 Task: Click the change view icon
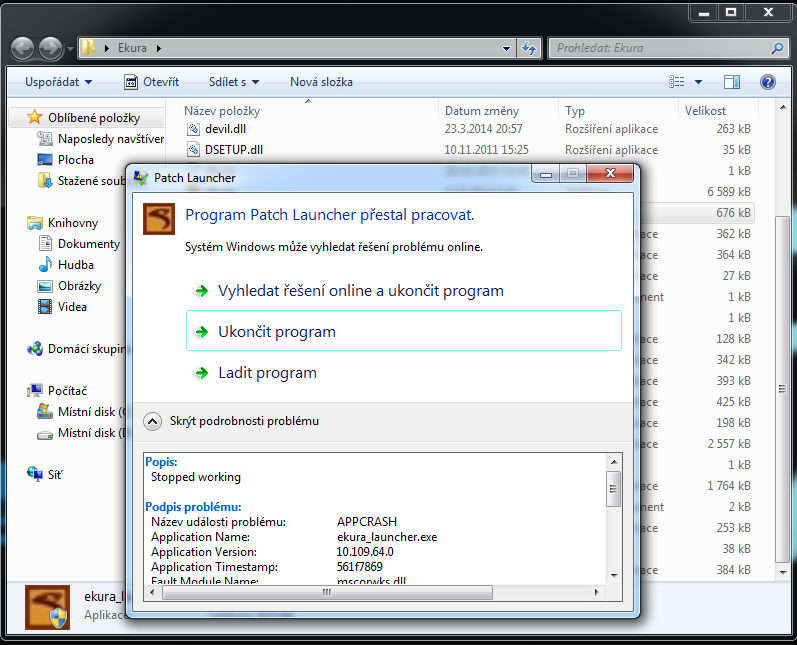pos(678,82)
